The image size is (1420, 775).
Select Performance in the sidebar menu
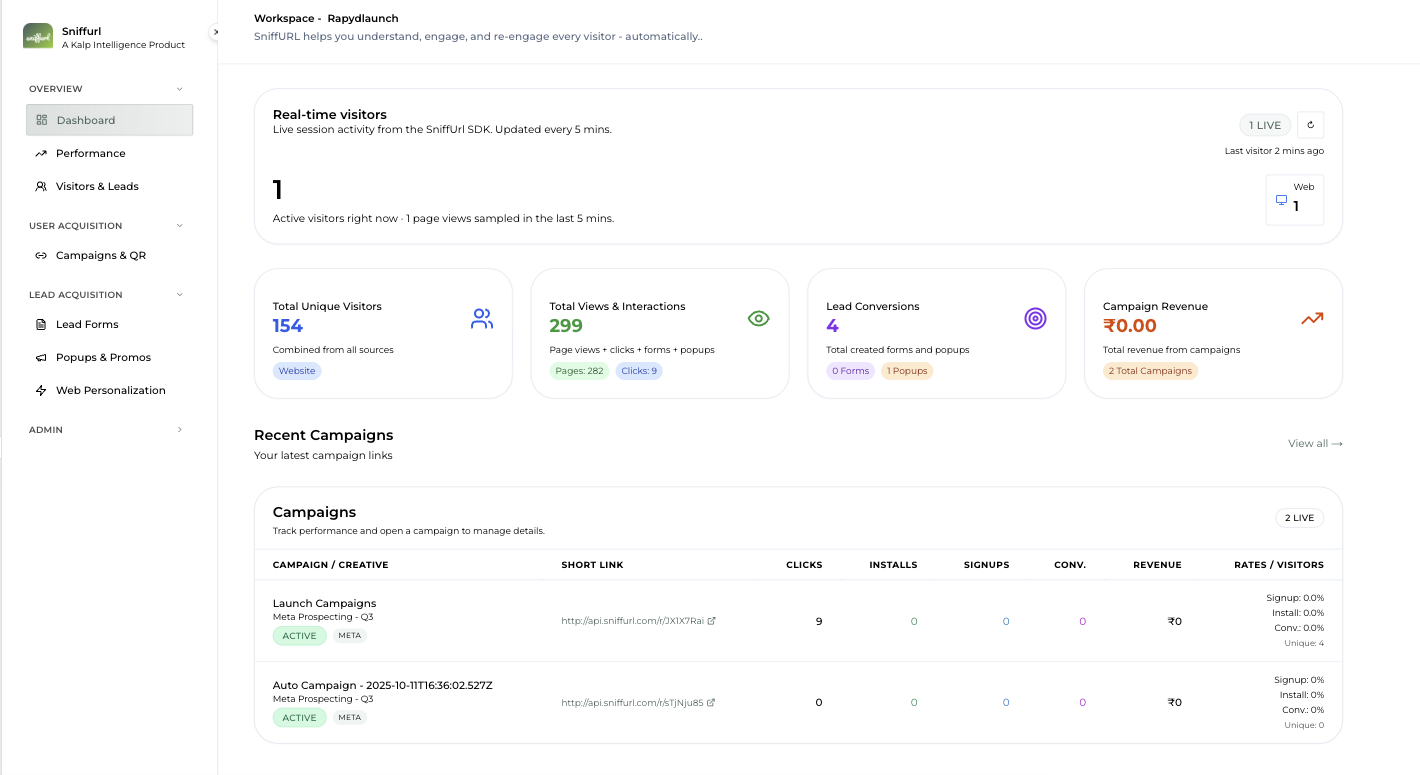tap(90, 153)
